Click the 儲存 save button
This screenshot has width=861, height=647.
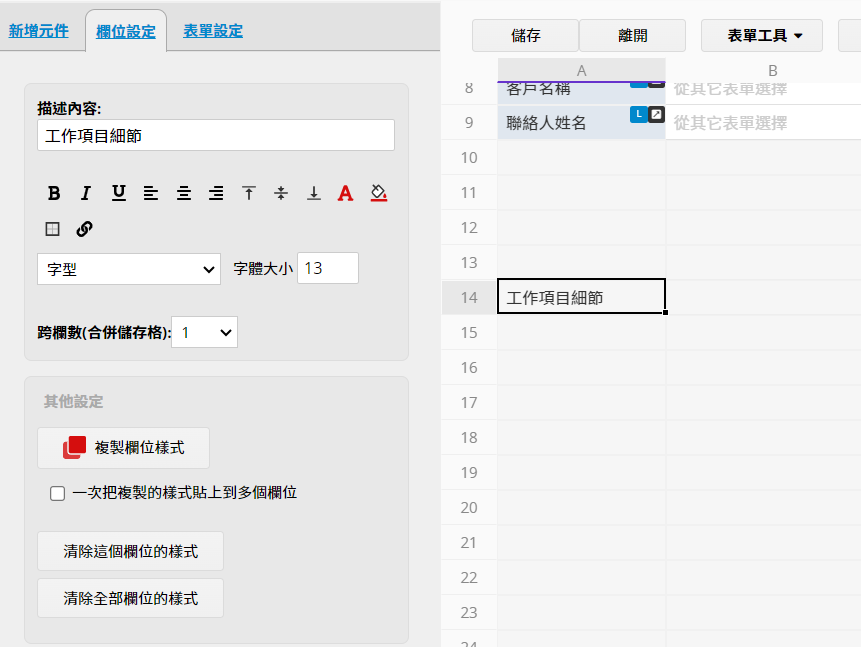[525, 36]
